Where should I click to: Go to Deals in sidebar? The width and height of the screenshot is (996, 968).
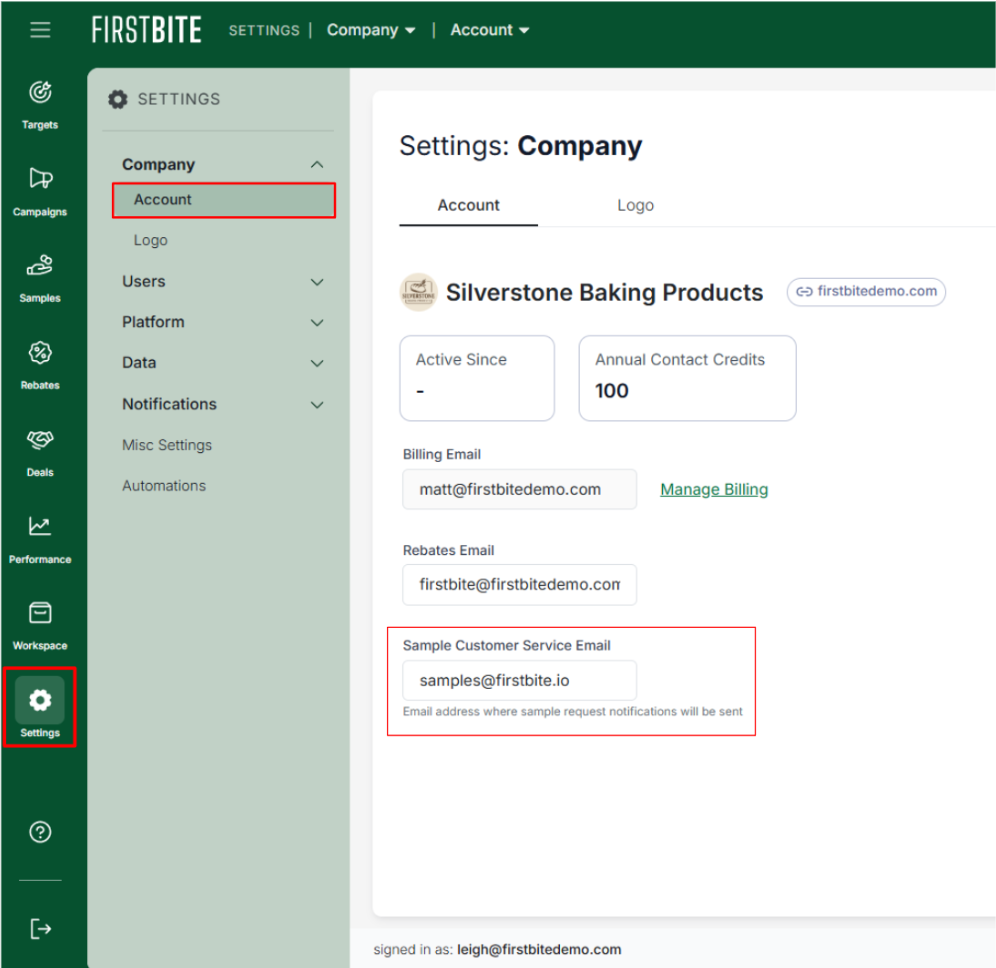[x=40, y=453]
